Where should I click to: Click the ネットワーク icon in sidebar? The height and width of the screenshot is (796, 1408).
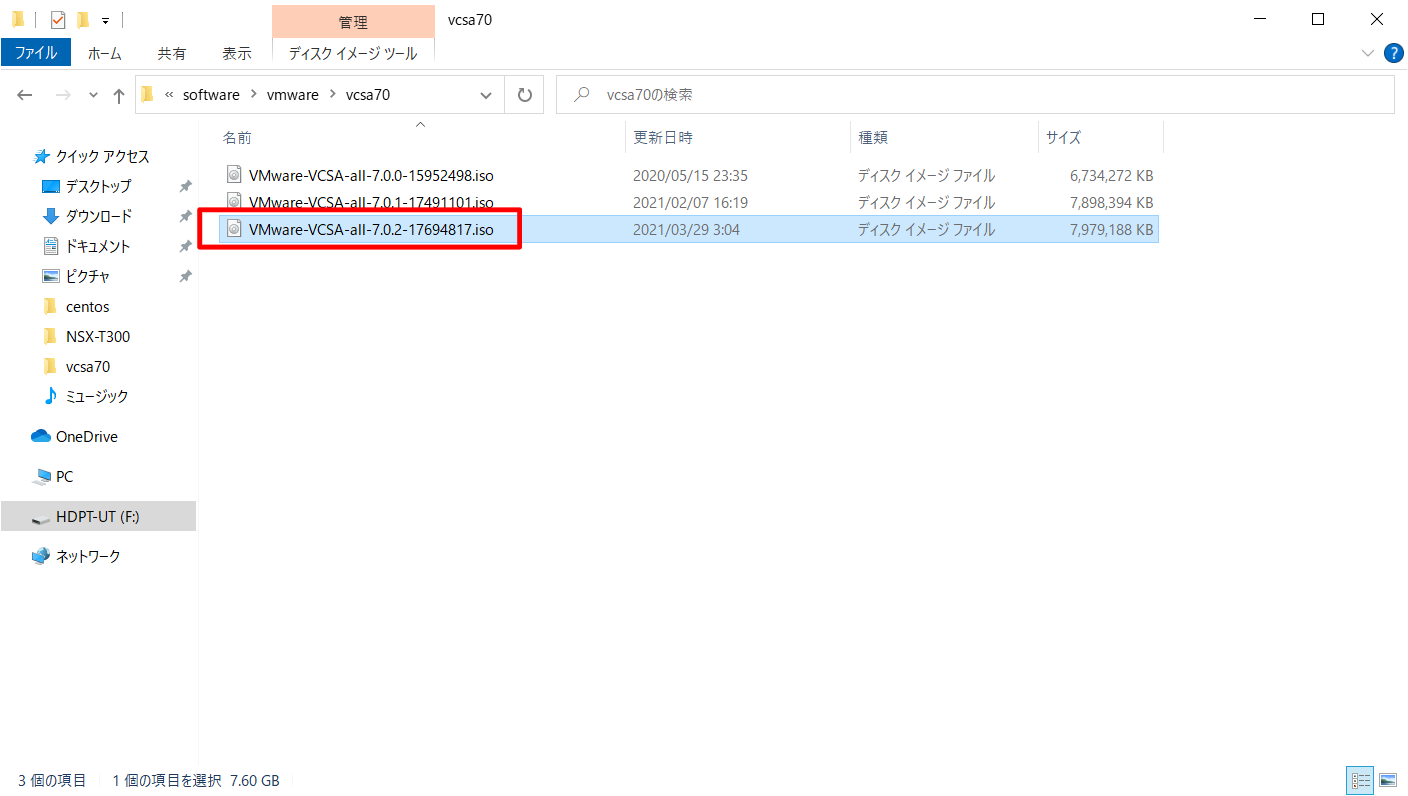[x=41, y=556]
